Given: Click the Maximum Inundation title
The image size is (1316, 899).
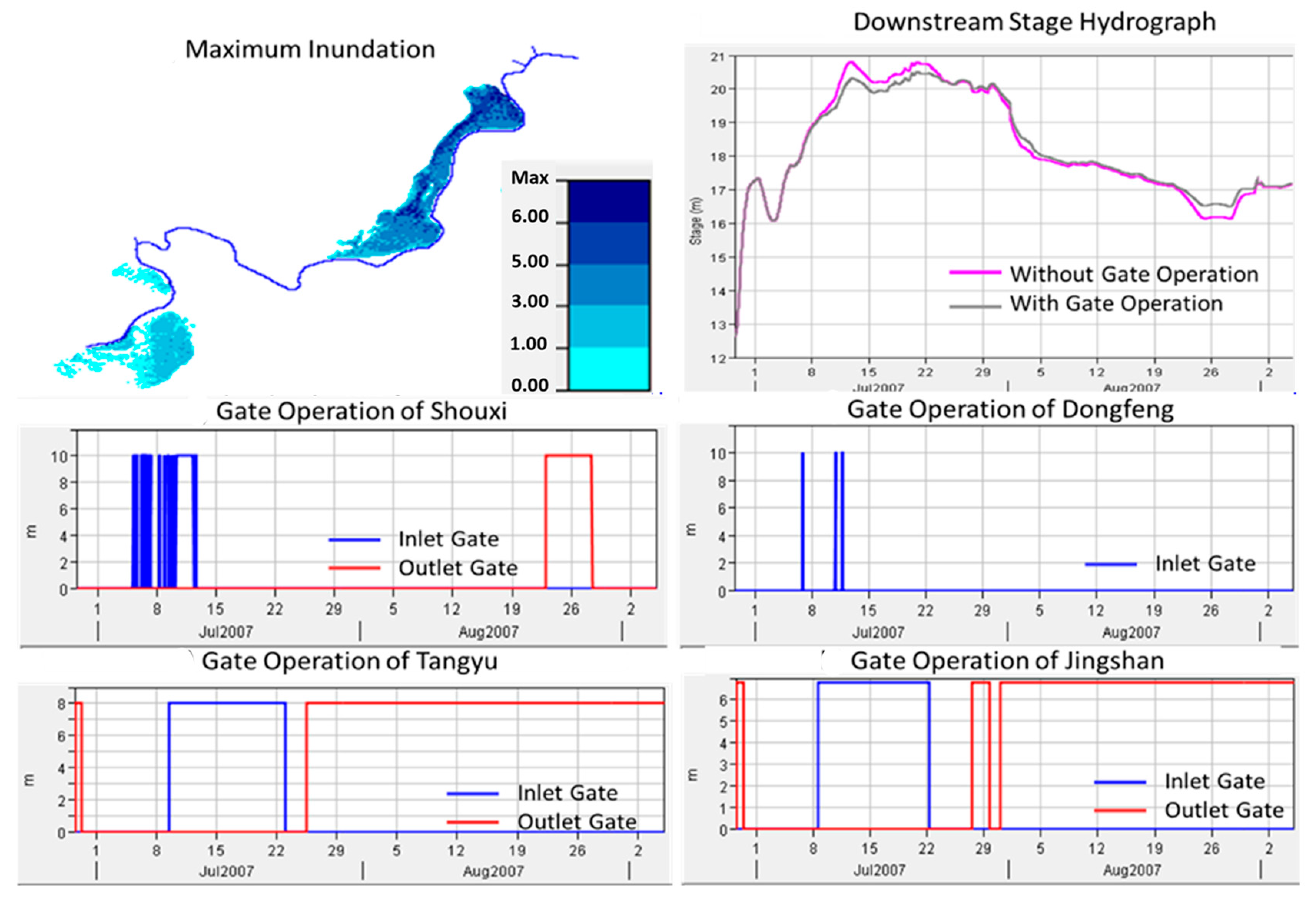Looking at the screenshot, I should pos(310,50).
